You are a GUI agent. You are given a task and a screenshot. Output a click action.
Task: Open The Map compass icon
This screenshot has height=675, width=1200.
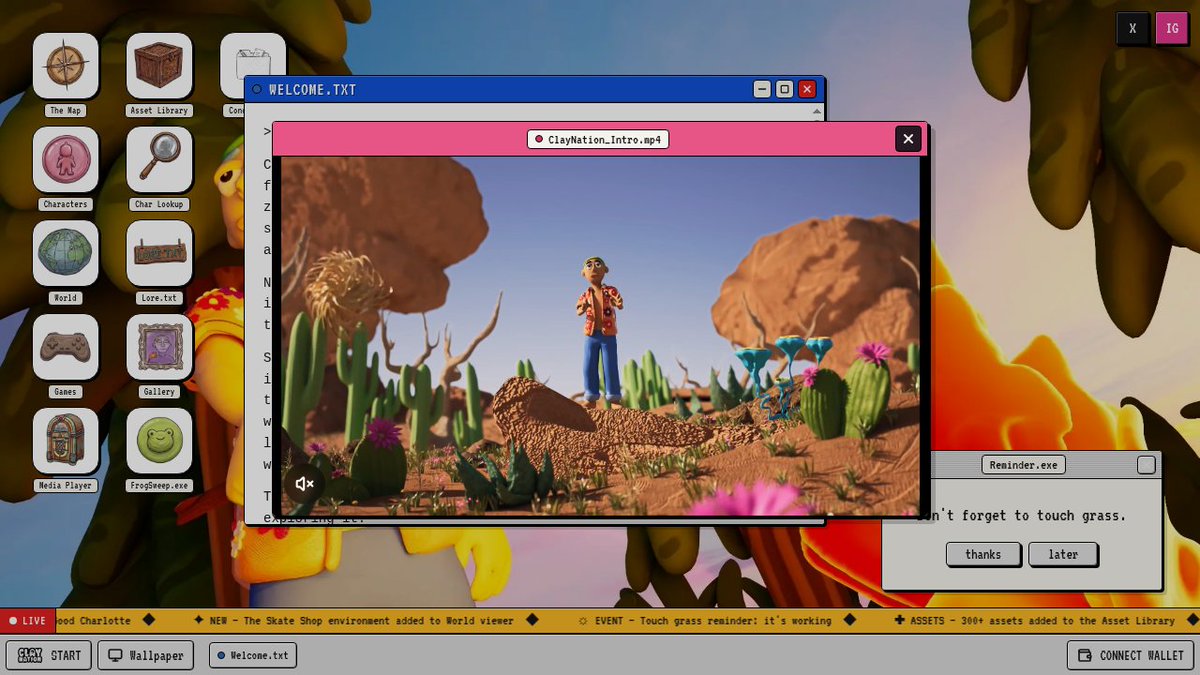click(x=66, y=66)
